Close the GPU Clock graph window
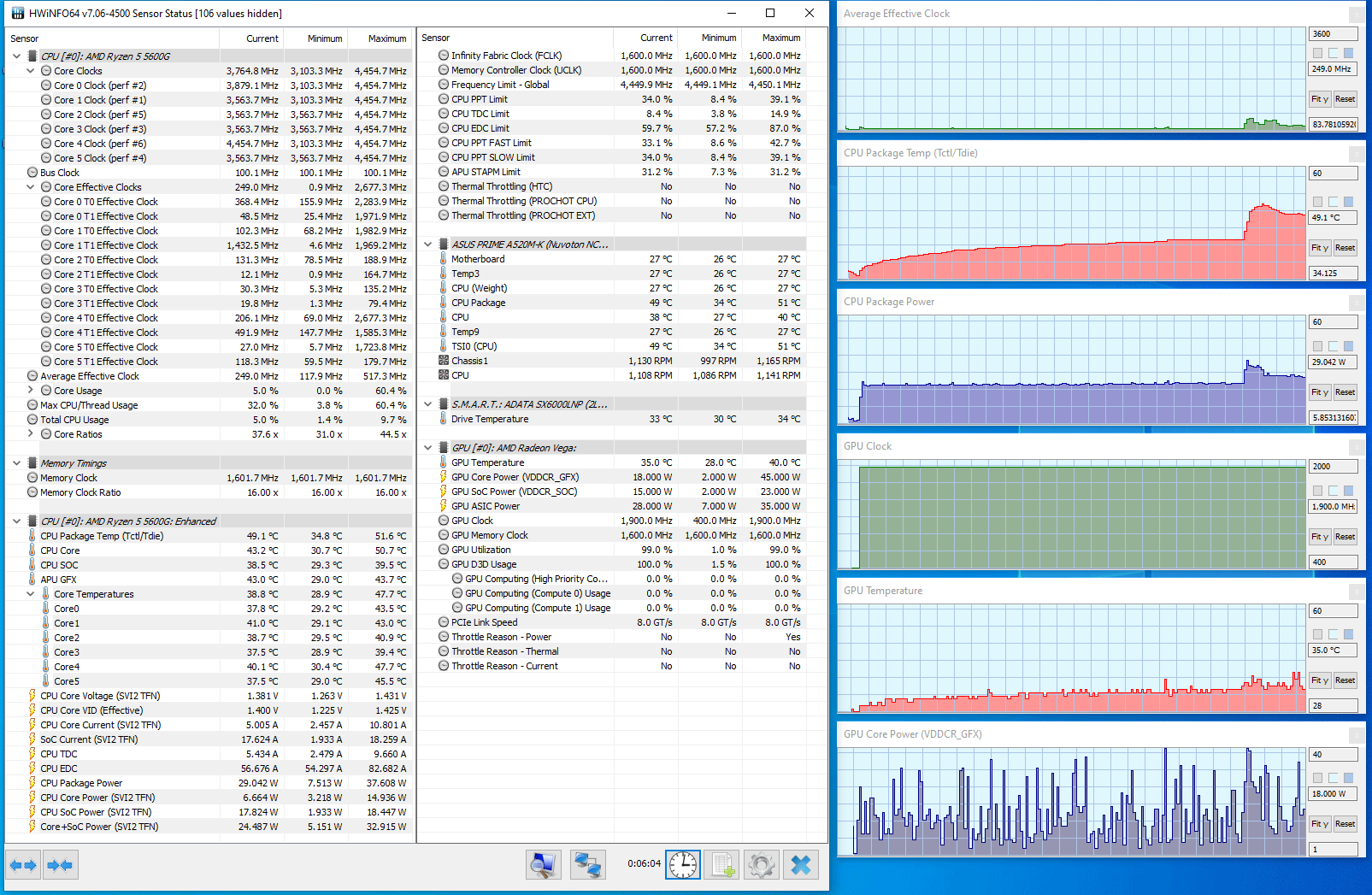 [x=1357, y=447]
